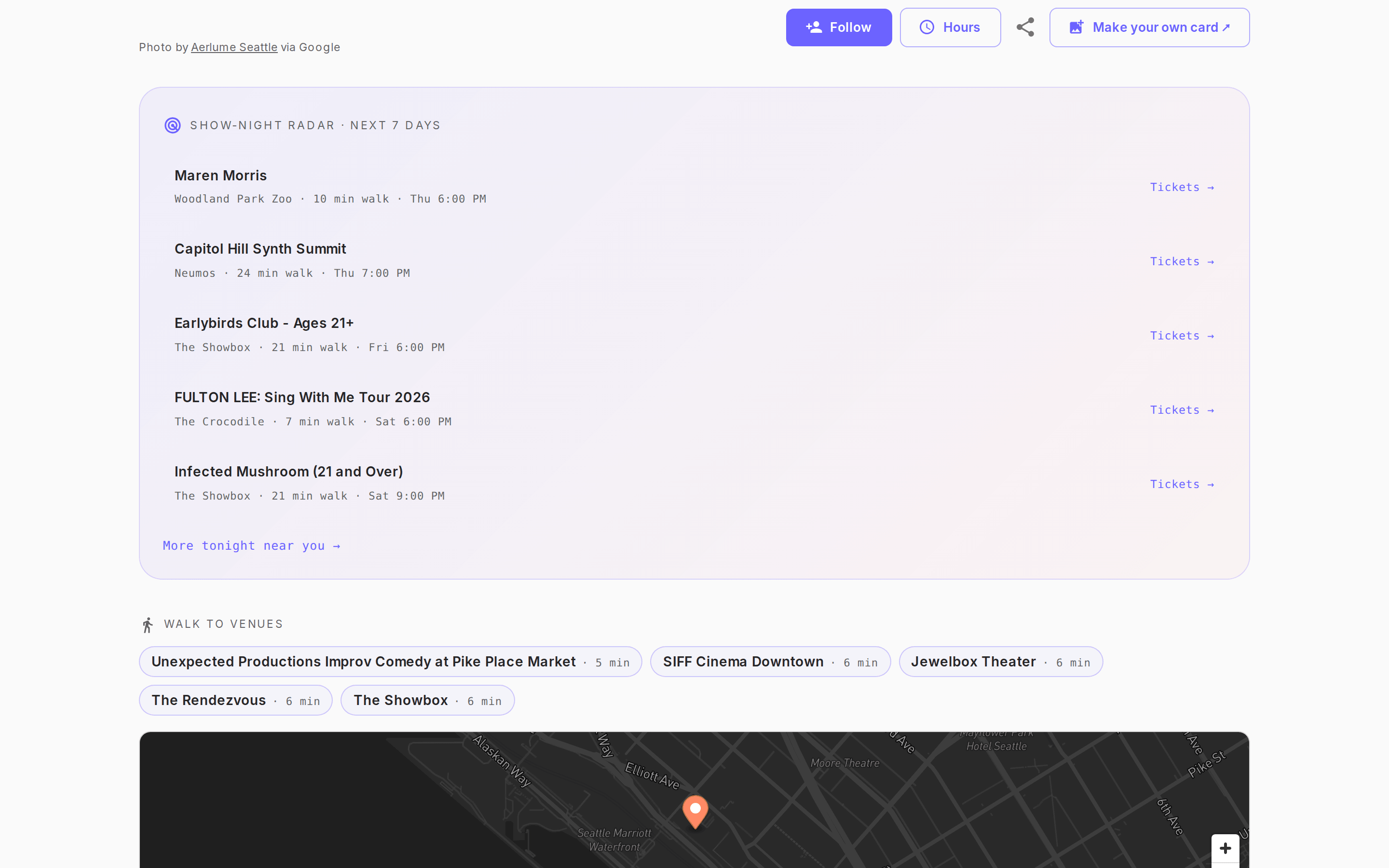
Task: Select the Unexpected Productions Improv Comedy chip
Action: 390,661
